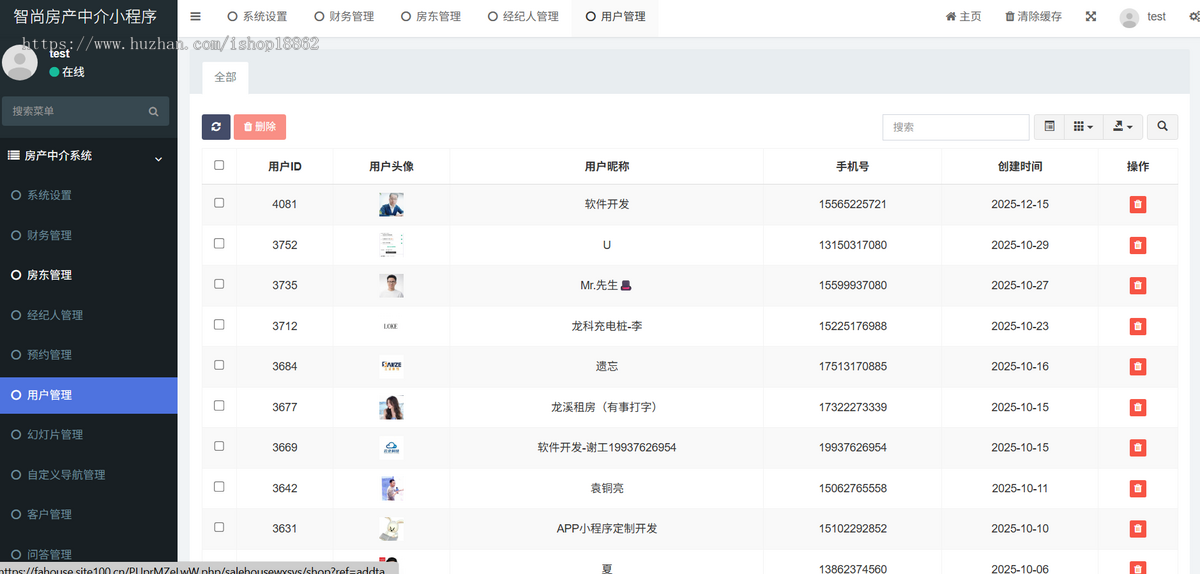Sort by 创建时间 column header
The image size is (1200, 574).
click(1020, 166)
